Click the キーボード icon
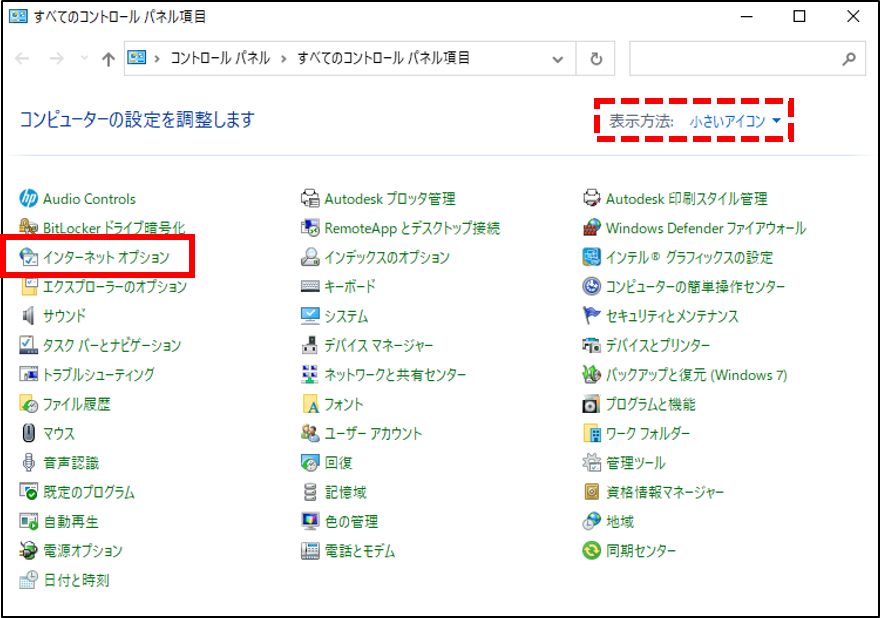This screenshot has height=618, width=880. [x=310, y=286]
